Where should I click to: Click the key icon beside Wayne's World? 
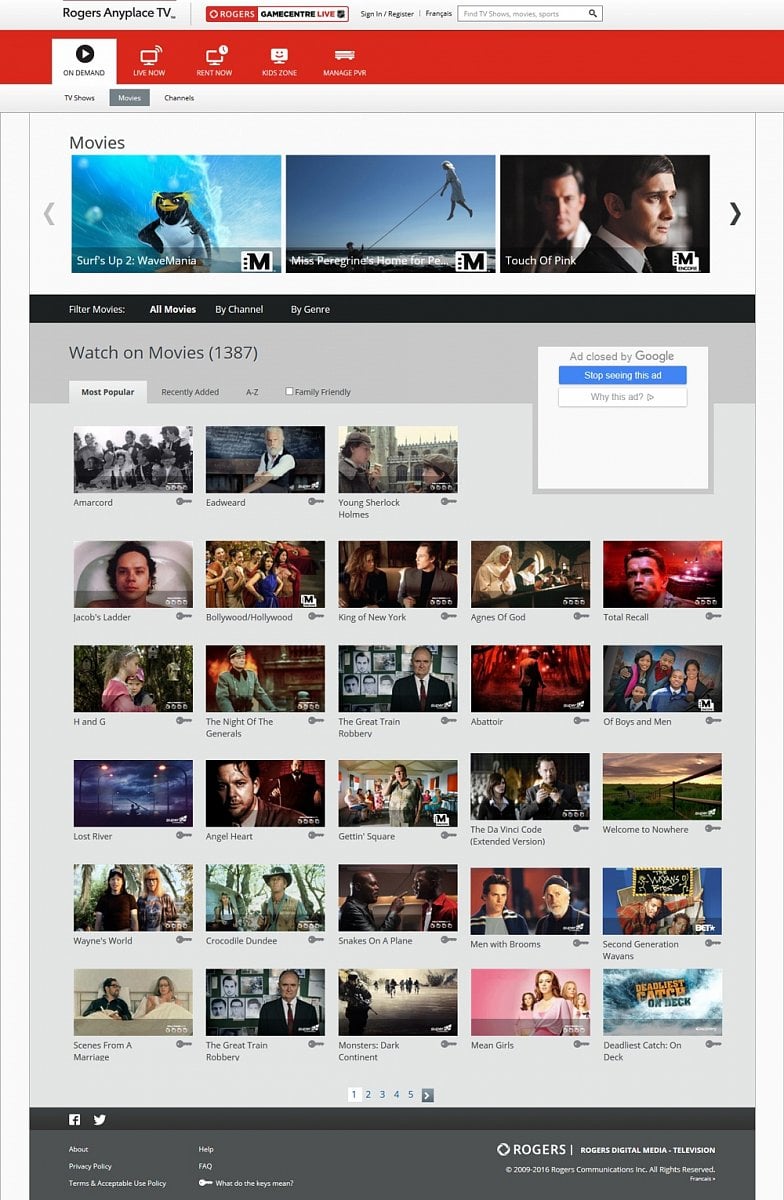click(184, 939)
